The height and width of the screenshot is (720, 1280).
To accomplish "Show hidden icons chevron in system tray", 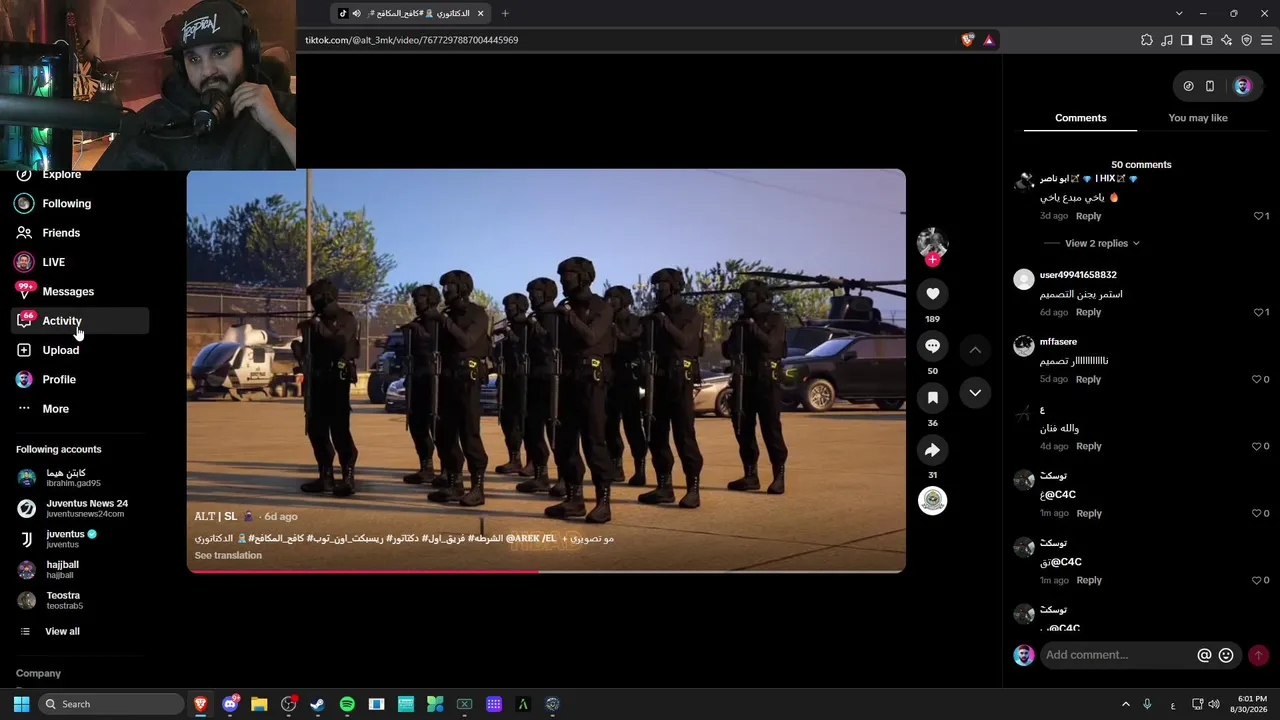I will coord(1125,704).
